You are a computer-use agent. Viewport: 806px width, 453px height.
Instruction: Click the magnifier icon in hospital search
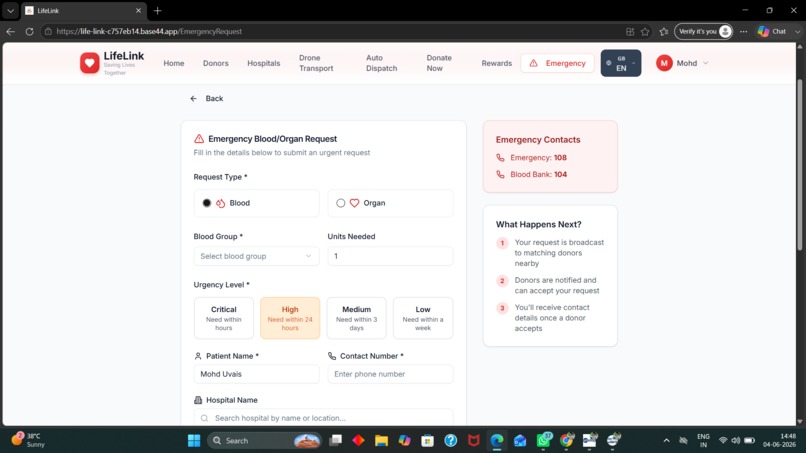point(205,418)
